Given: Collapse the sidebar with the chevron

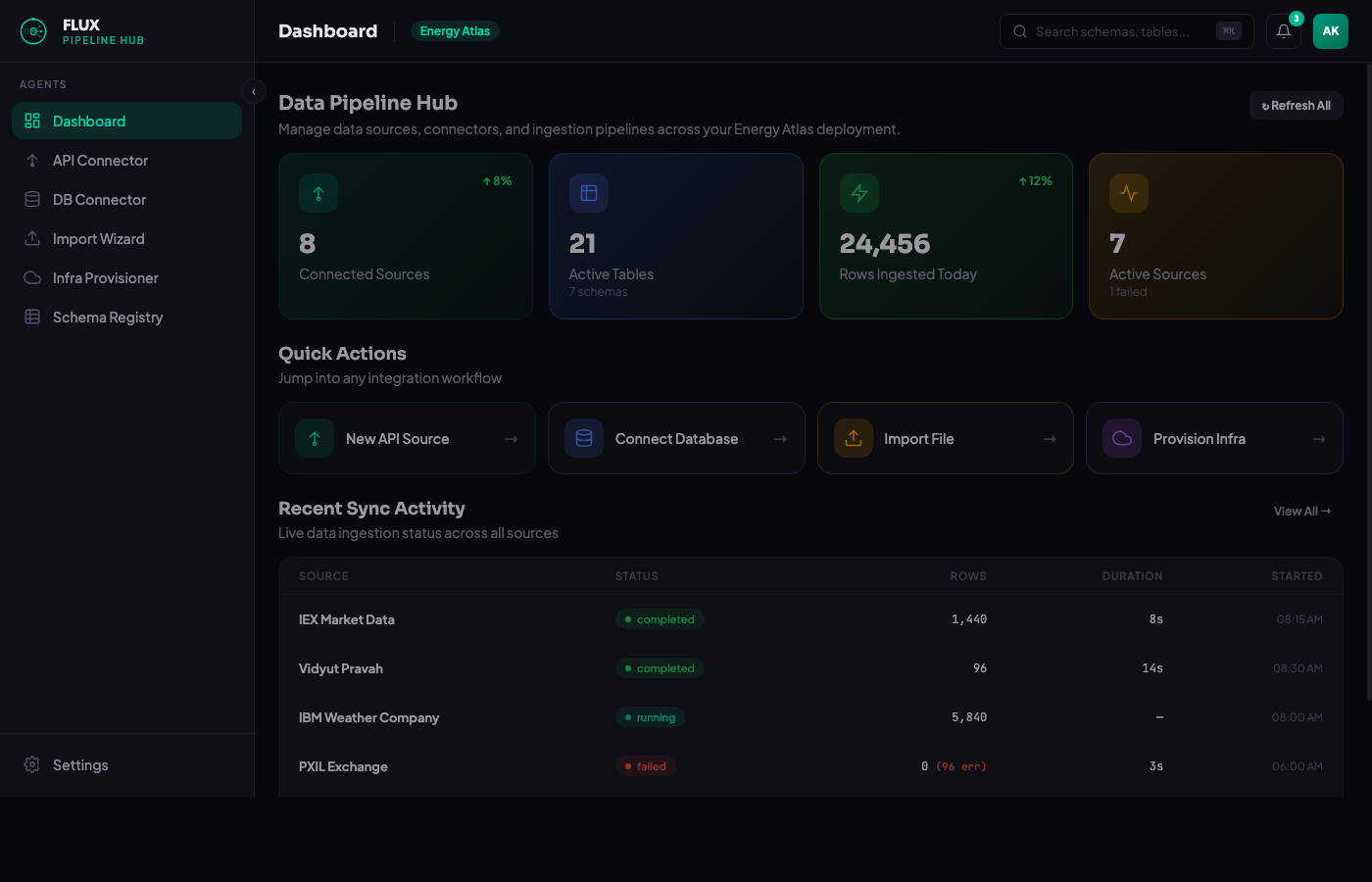Looking at the screenshot, I should coord(253,91).
